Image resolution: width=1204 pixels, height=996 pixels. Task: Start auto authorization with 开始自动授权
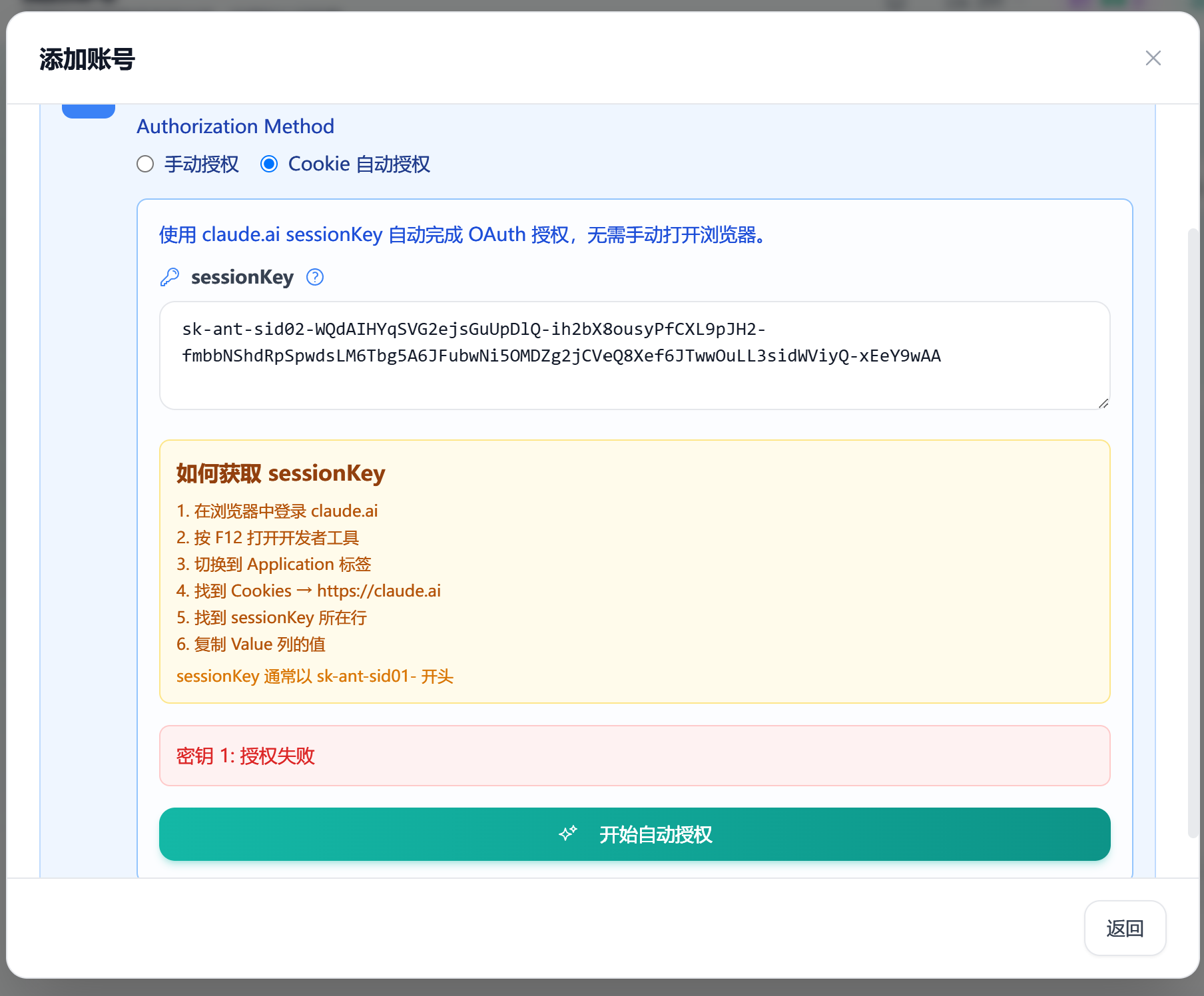coord(635,834)
